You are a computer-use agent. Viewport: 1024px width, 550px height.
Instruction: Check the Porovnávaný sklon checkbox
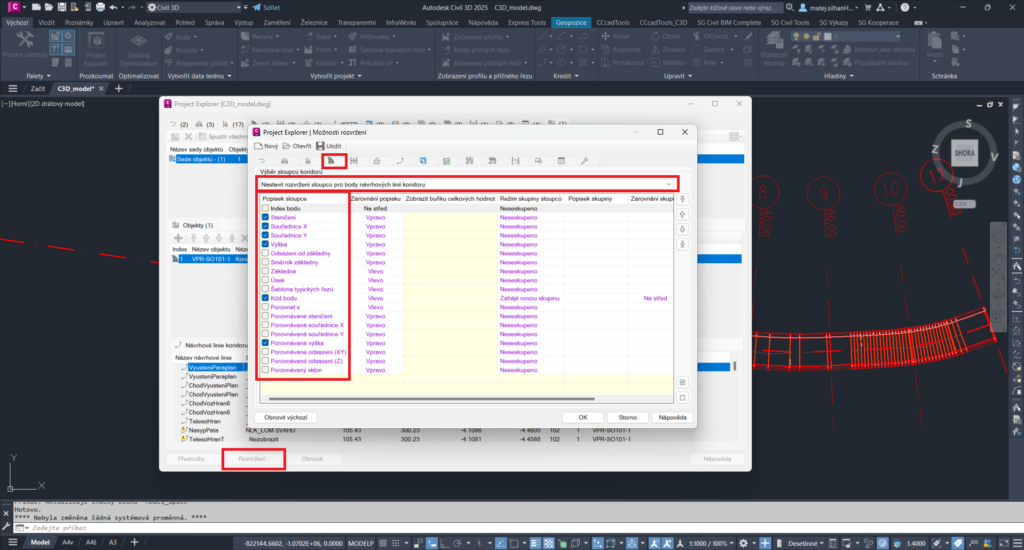pos(265,370)
